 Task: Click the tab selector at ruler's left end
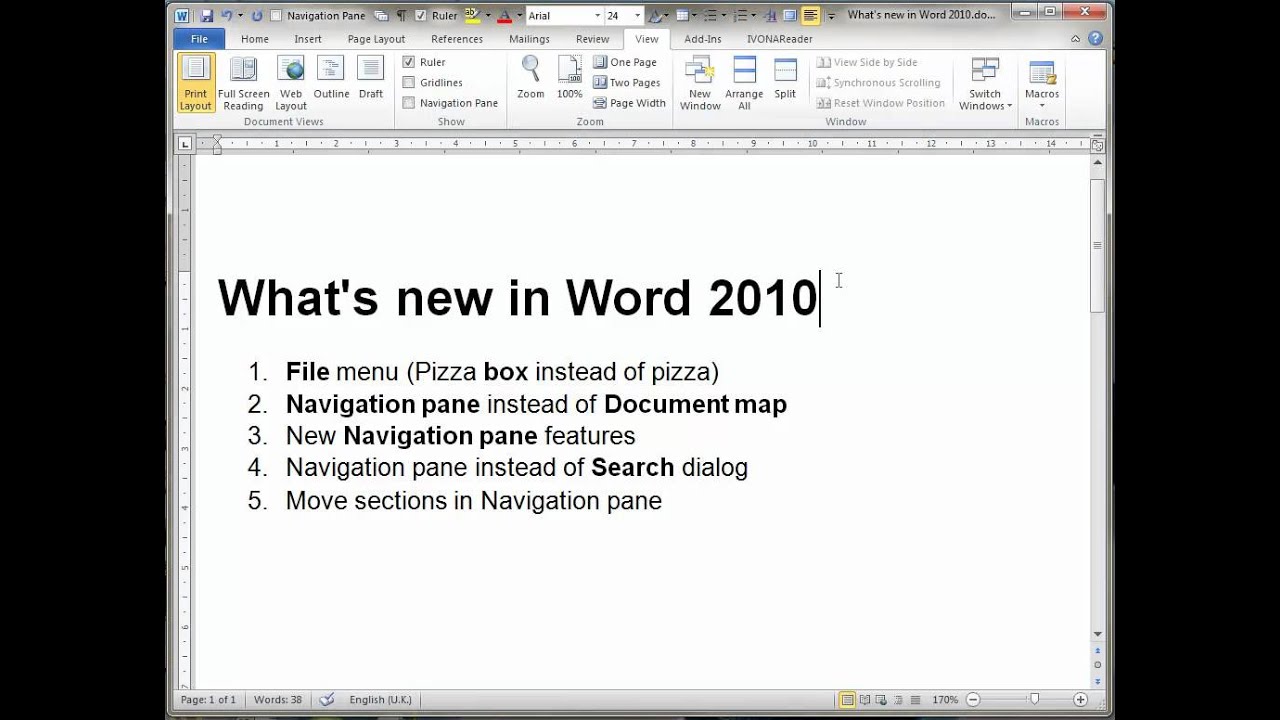[184, 144]
